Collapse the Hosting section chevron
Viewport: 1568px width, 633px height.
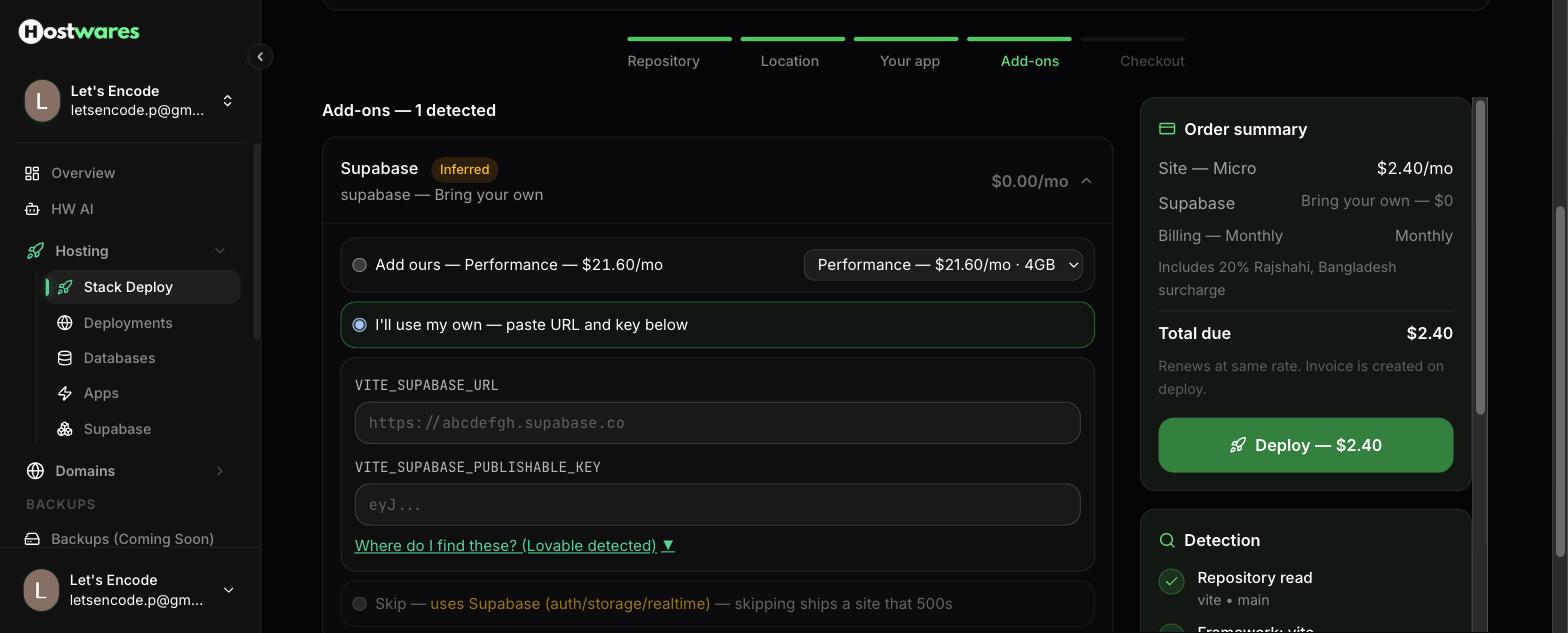[220, 251]
